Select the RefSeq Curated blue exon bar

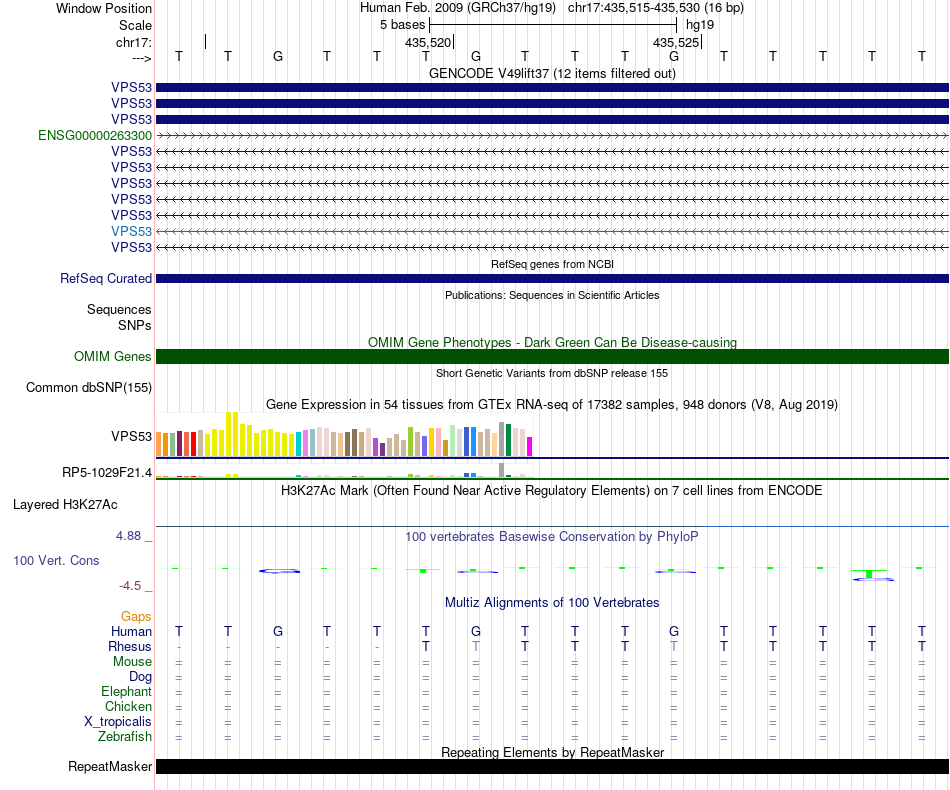tap(552, 279)
